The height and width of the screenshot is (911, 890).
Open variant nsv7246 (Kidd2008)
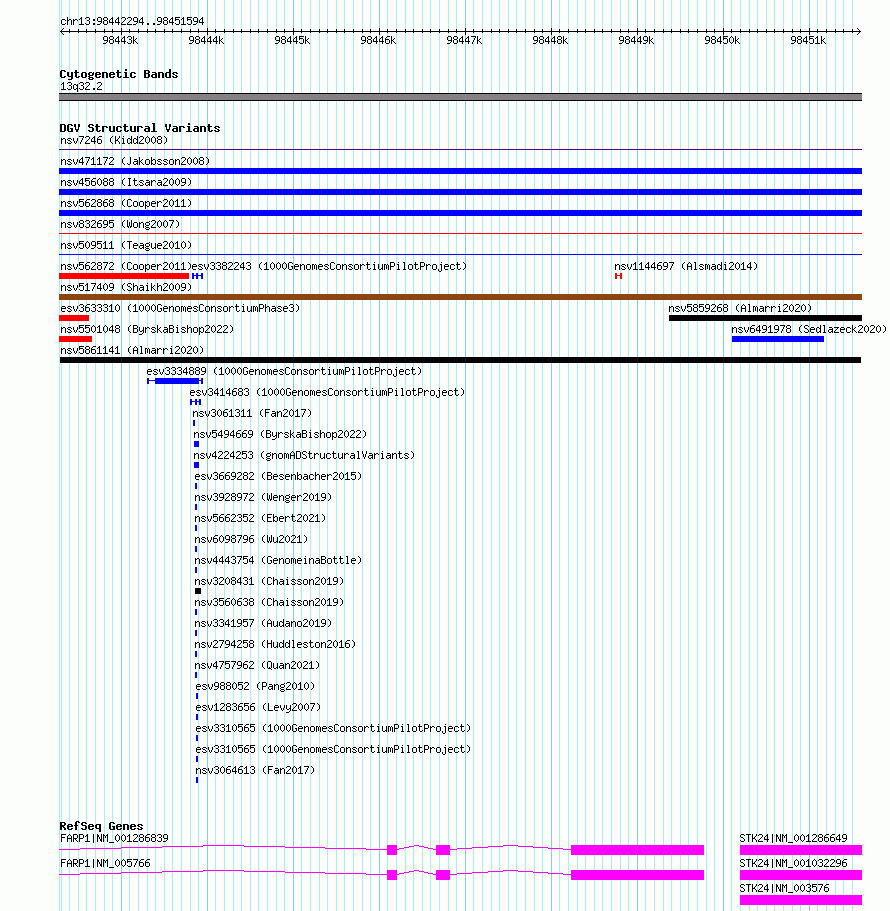click(114, 141)
